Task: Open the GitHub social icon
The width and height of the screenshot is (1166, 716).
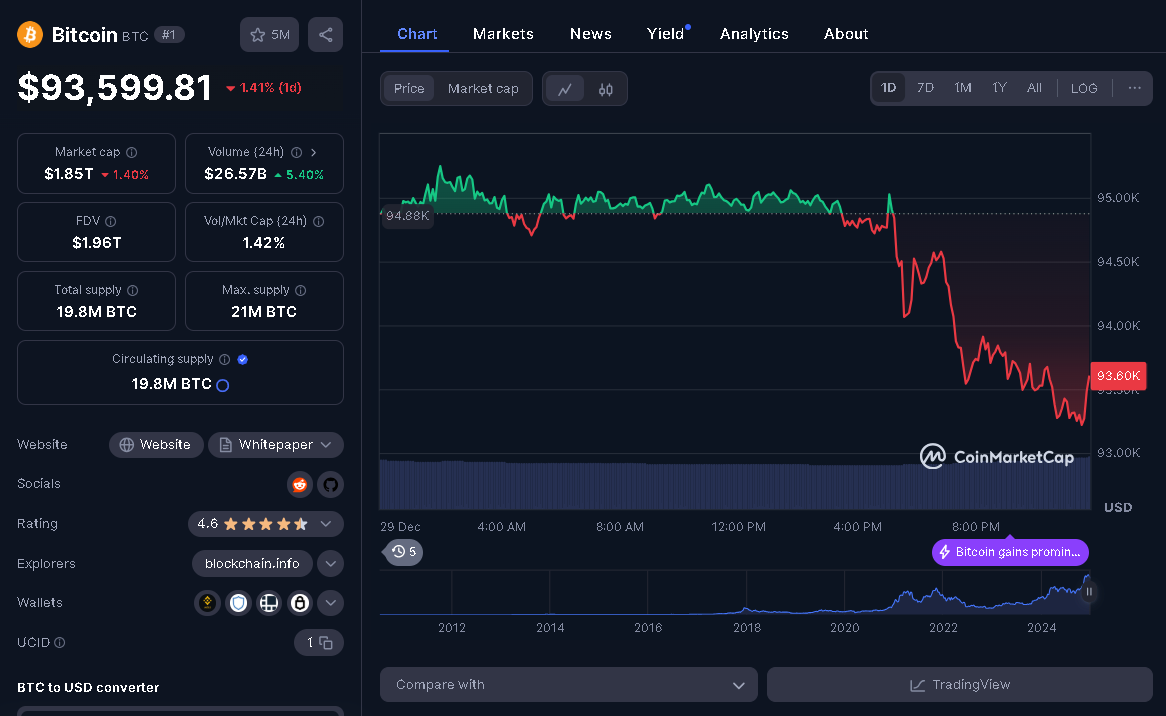Action: [330, 485]
